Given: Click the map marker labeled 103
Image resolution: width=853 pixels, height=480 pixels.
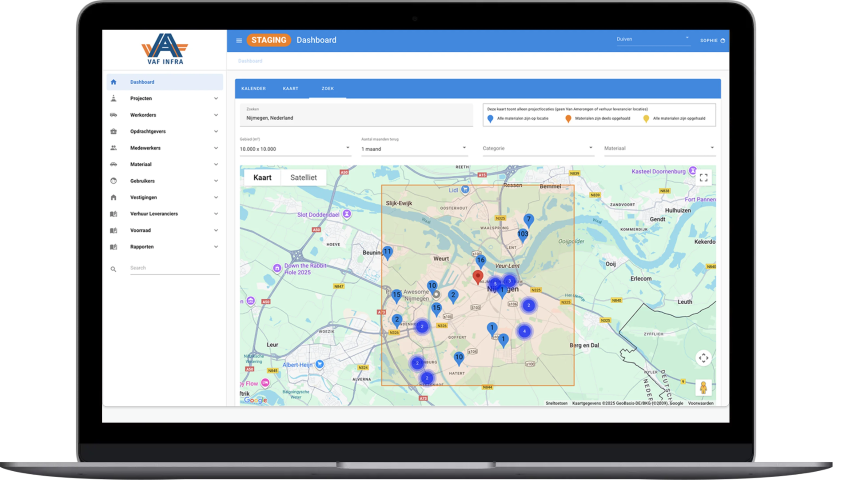Looking at the screenshot, I should [x=522, y=235].
